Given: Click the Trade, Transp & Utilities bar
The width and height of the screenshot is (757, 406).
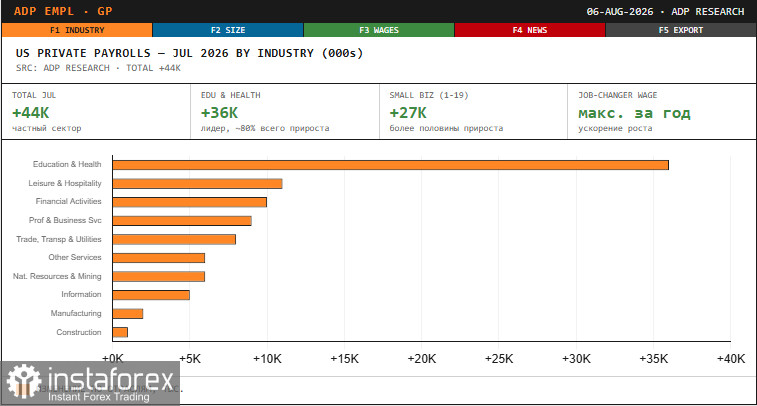Looking at the screenshot, I should tap(174, 239).
